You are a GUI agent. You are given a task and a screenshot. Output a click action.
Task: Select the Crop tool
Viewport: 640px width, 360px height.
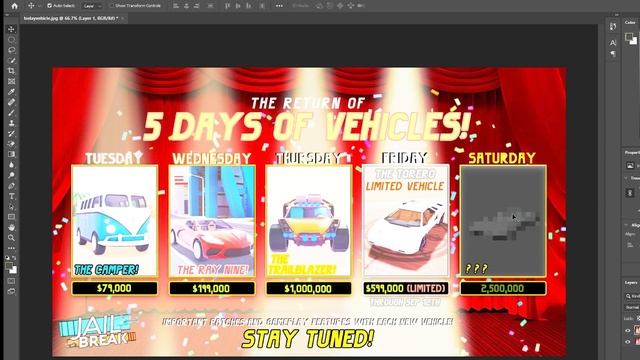coord(11,71)
